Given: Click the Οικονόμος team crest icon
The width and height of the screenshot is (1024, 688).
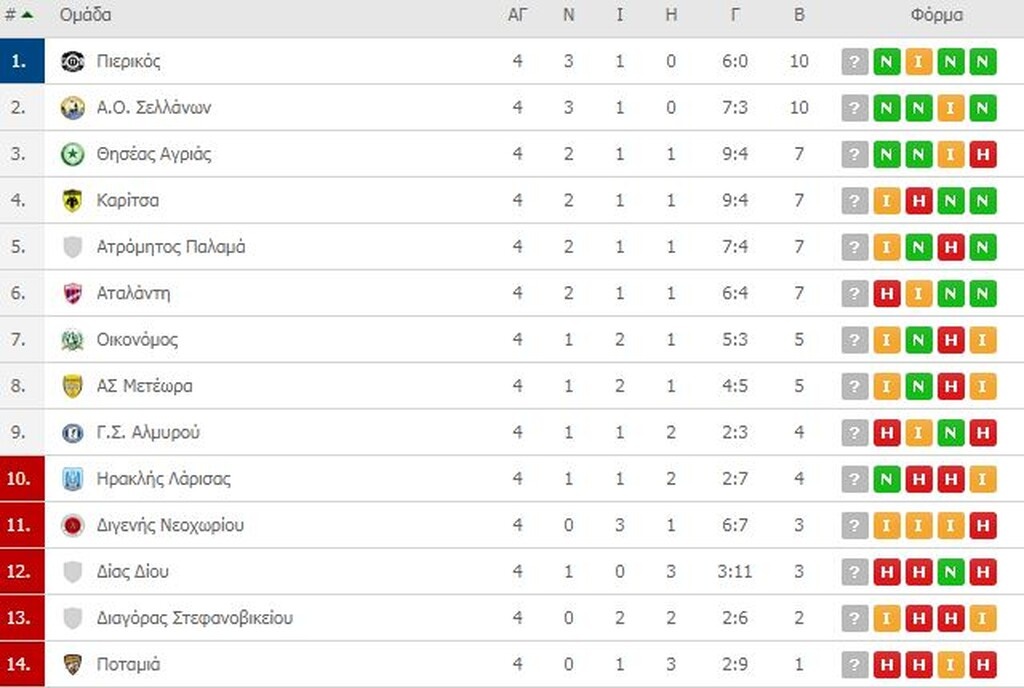Looking at the screenshot, I should pos(72,340).
